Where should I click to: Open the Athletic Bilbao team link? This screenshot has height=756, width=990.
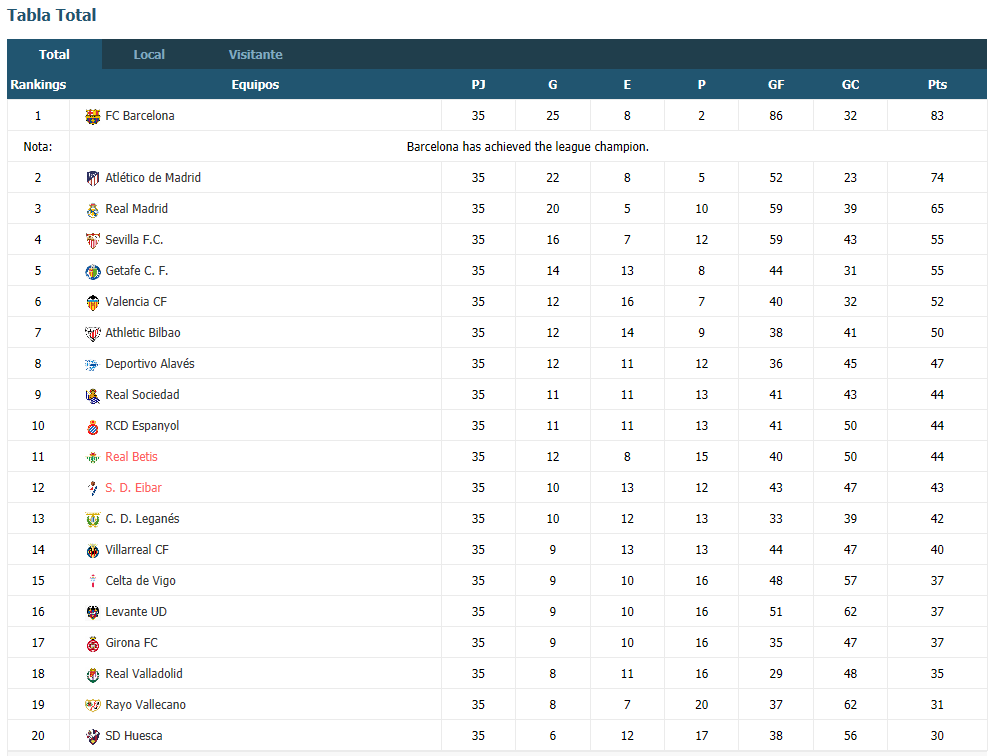(143, 332)
